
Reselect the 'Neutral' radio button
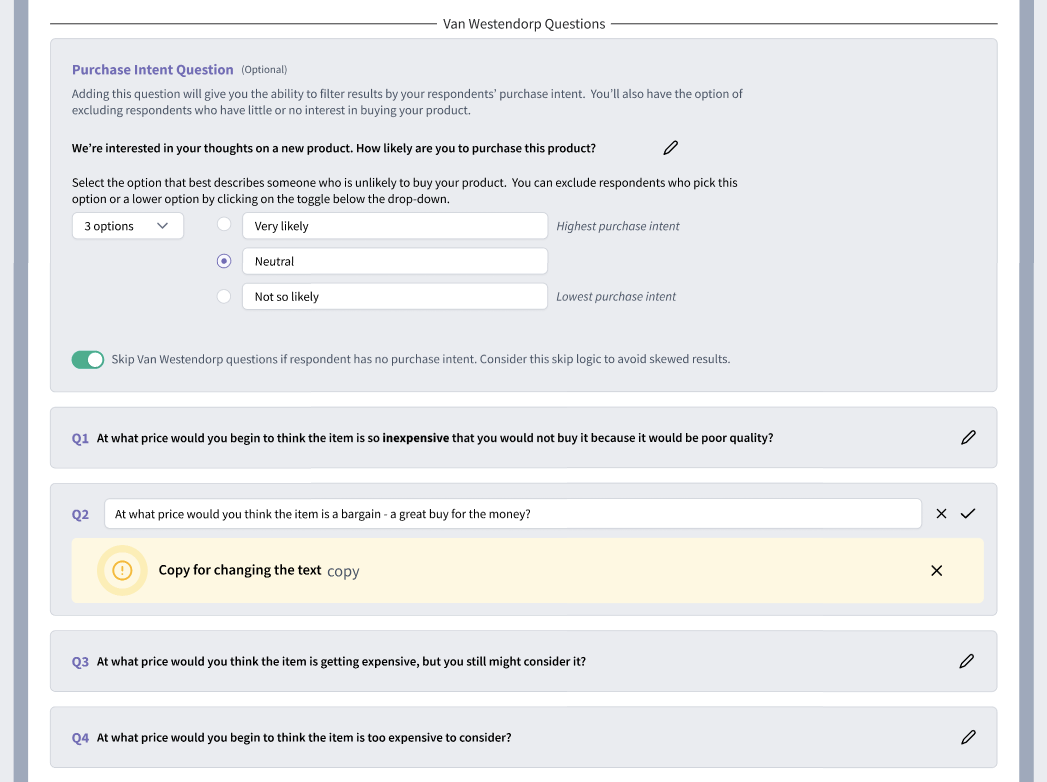coord(223,260)
